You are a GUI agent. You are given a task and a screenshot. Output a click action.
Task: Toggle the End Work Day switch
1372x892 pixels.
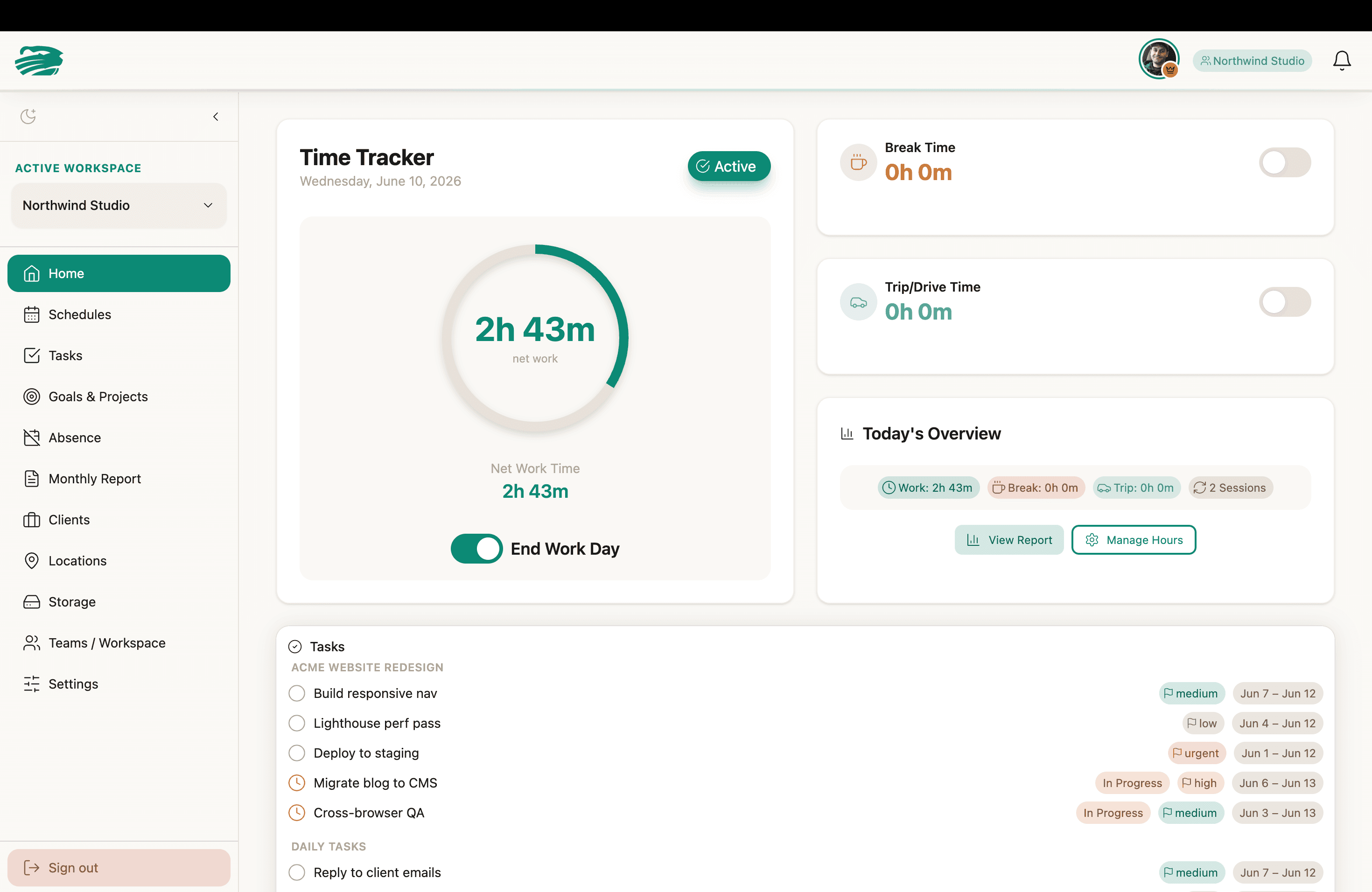tap(476, 549)
